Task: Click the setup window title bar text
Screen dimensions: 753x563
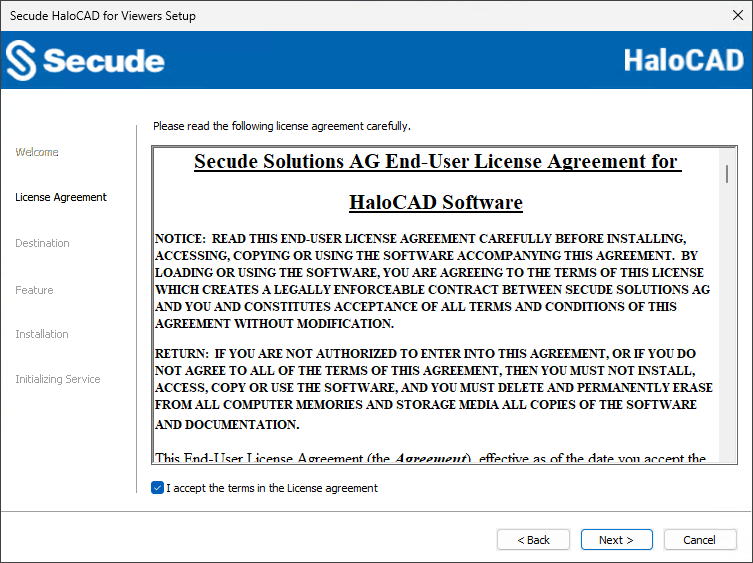Action: click(103, 16)
